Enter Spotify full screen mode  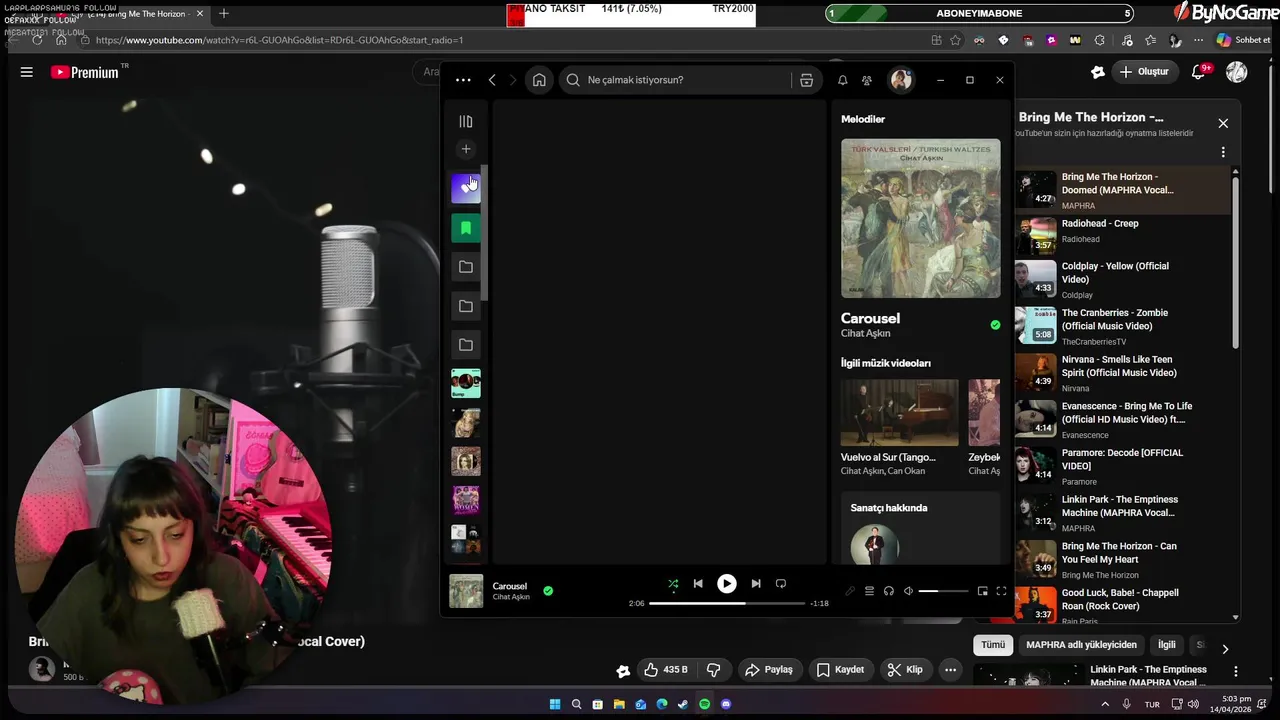pos(1001,591)
